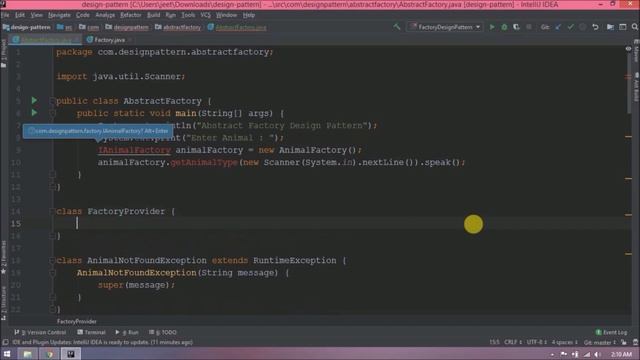Show Git history using the clock icon
640x360 pixels.
tap(582, 27)
